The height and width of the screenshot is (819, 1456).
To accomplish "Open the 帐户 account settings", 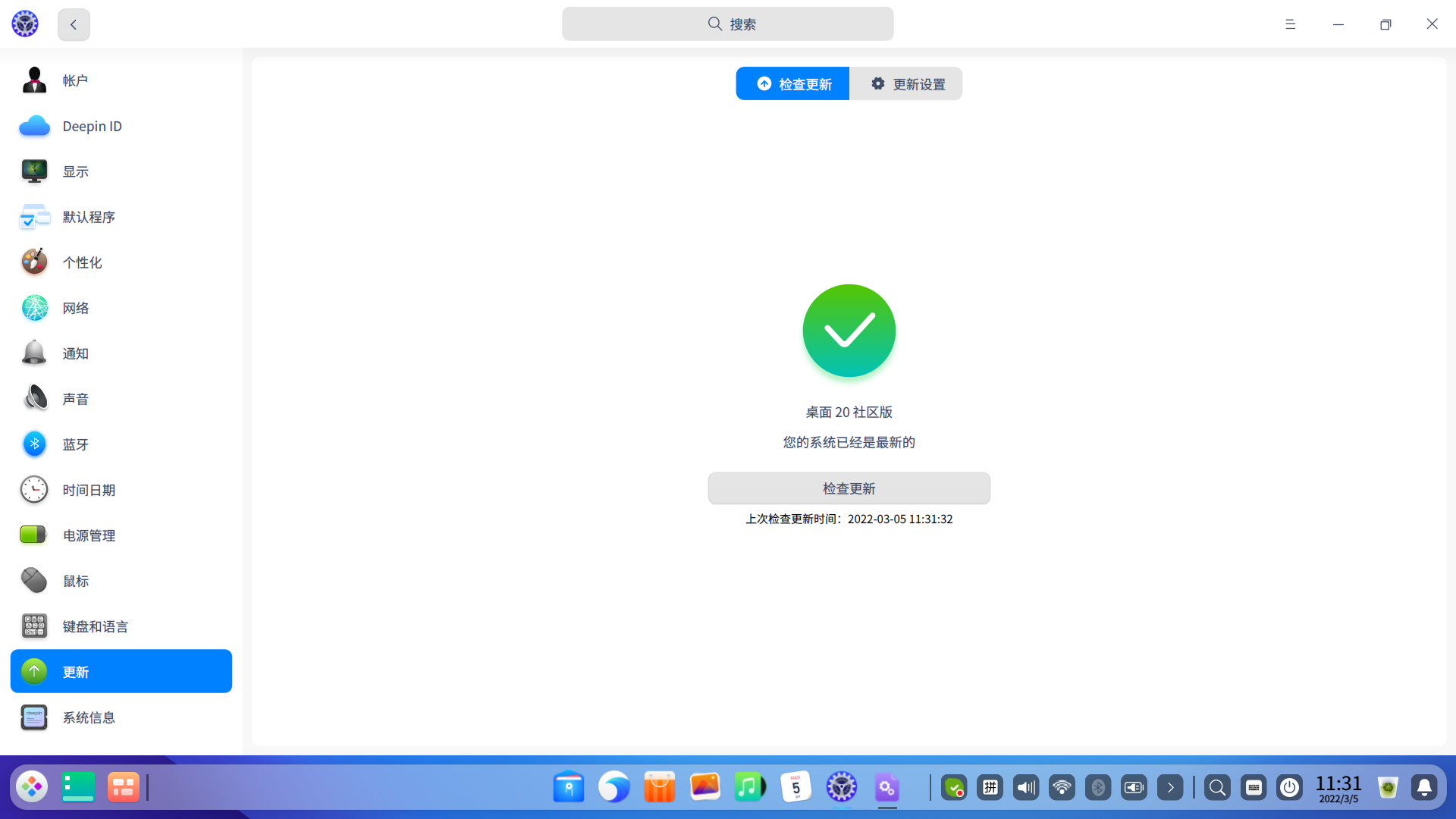I will tap(75, 80).
